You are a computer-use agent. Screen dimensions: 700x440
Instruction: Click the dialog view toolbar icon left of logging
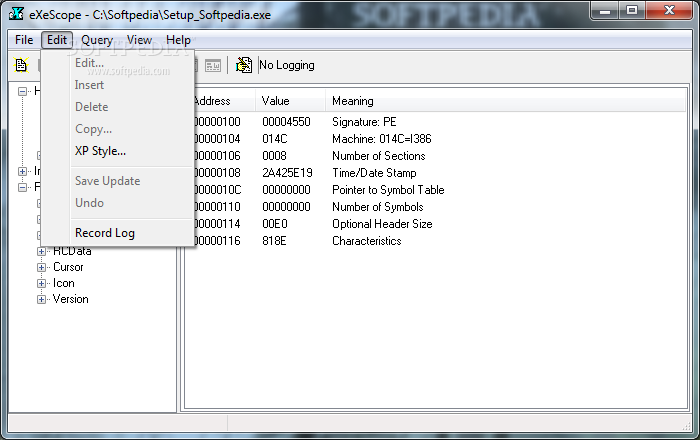(213, 66)
